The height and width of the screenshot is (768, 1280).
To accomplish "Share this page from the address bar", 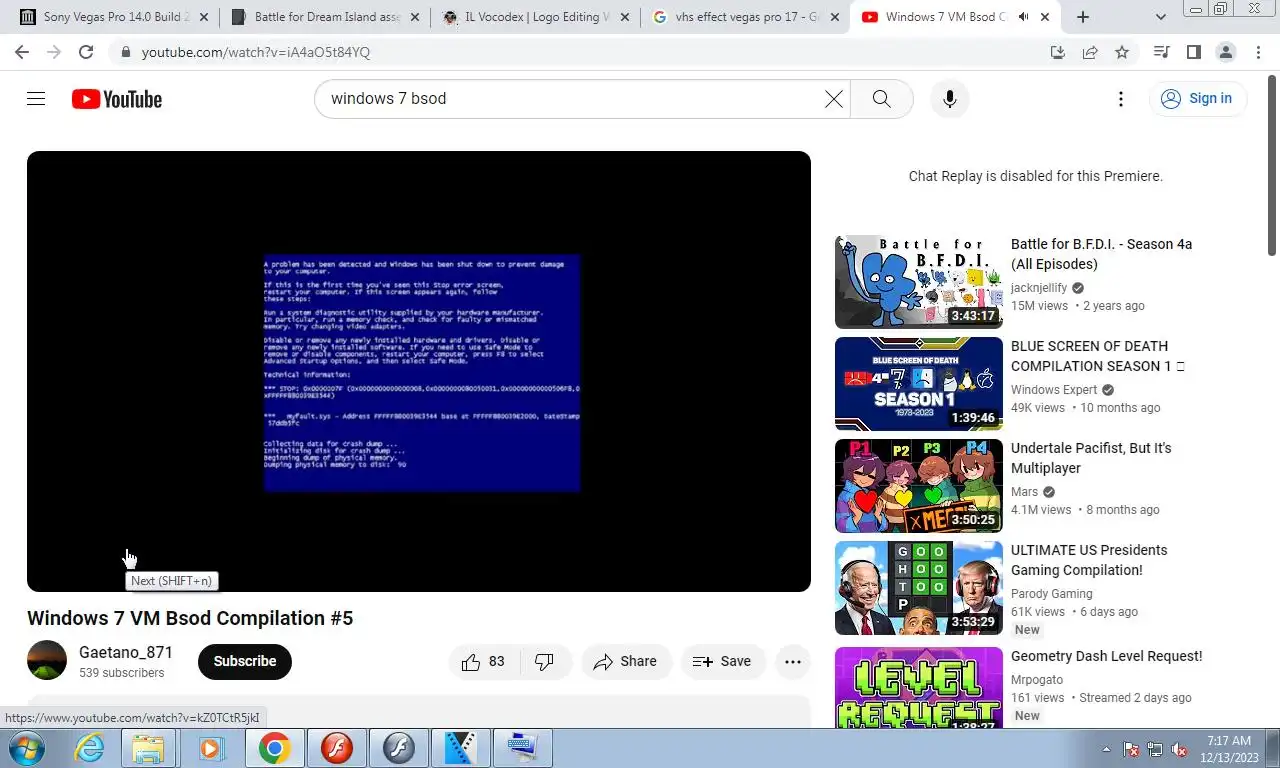I will pyautogui.click(x=1090, y=52).
